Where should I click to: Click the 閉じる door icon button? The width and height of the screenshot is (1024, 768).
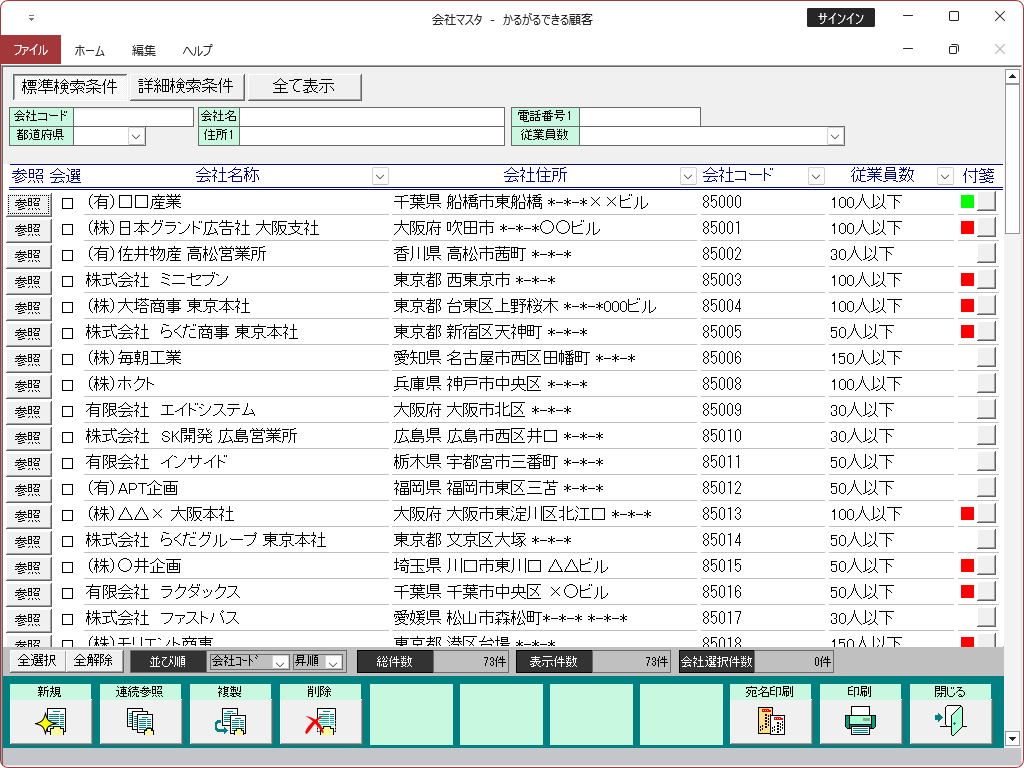(950, 721)
